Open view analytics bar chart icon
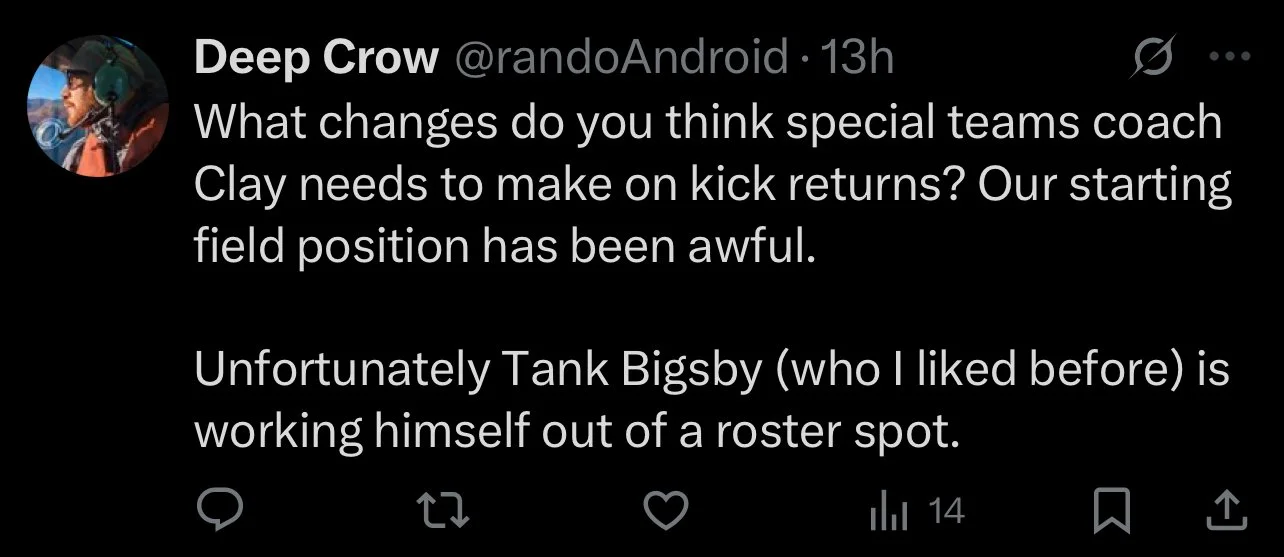1284x557 pixels. click(887, 513)
